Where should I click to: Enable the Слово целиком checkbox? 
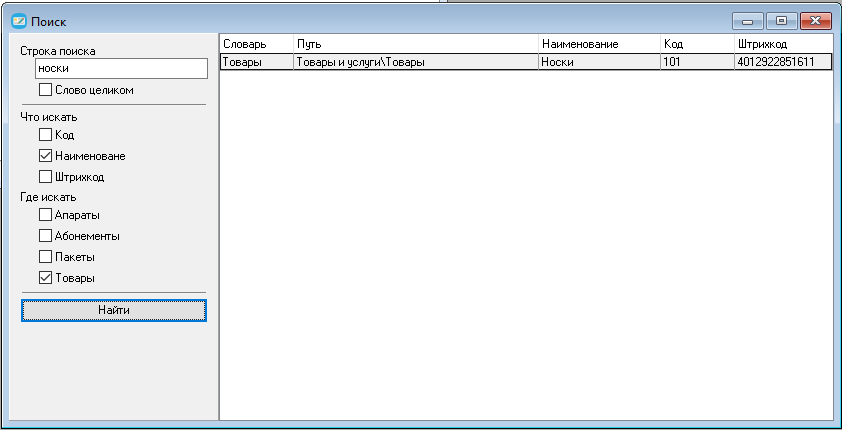46,90
